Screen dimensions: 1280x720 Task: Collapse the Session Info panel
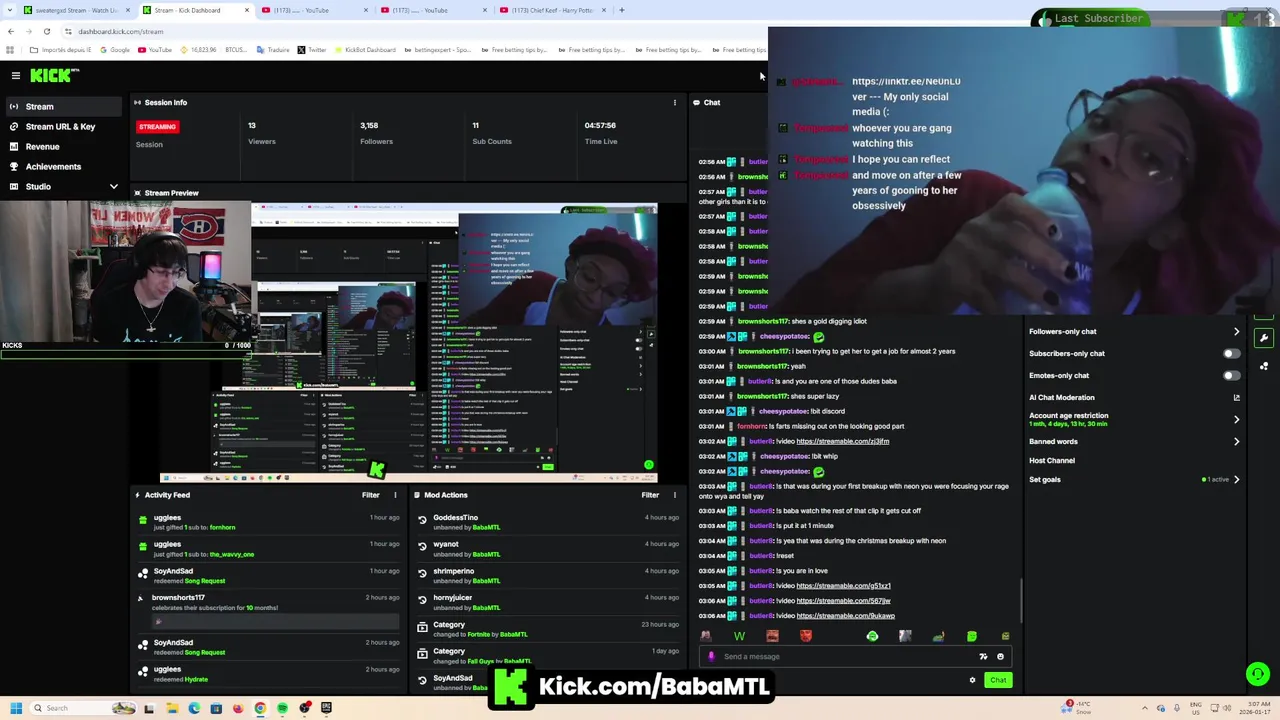(138, 102)
